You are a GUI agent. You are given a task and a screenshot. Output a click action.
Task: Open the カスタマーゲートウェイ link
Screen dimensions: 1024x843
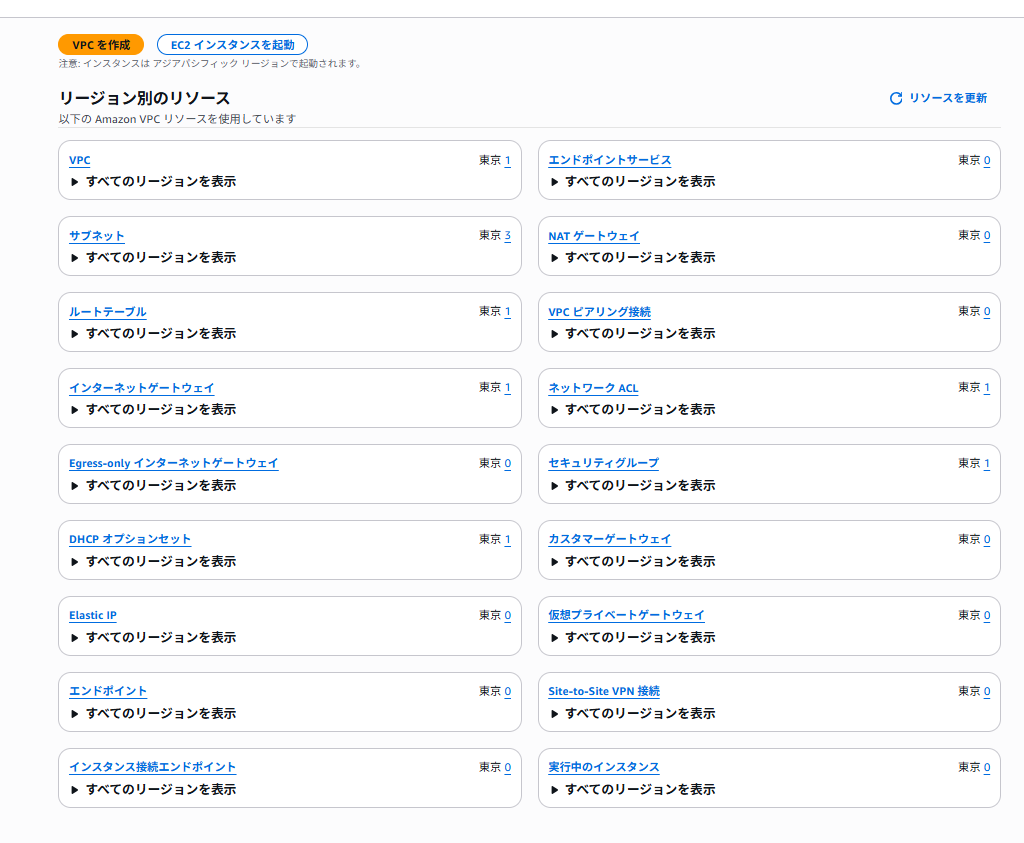(x=609, y=540)
